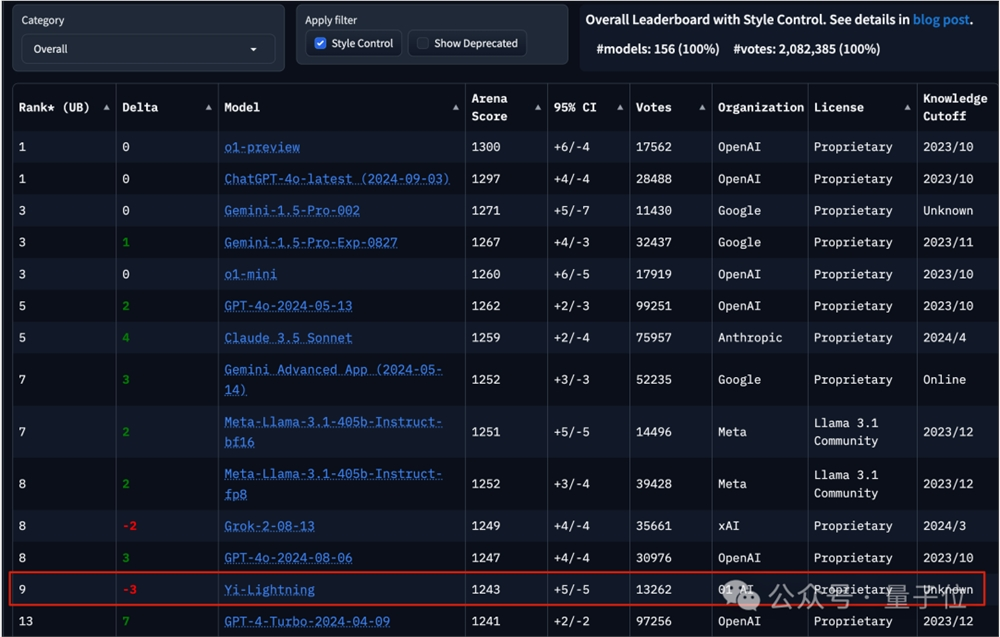This screenshot has width=1000, height=637.
Task: Open Meta-Llama-3.1-405b-Instruct-bf16 link
Action: [333, 432]
